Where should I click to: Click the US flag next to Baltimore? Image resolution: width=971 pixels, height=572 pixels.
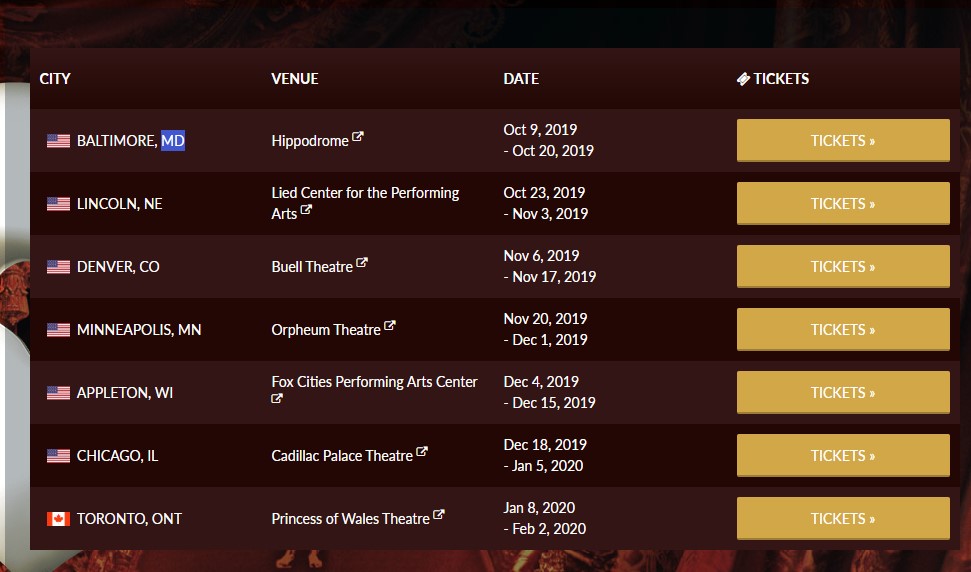click(x=58, y=141)
